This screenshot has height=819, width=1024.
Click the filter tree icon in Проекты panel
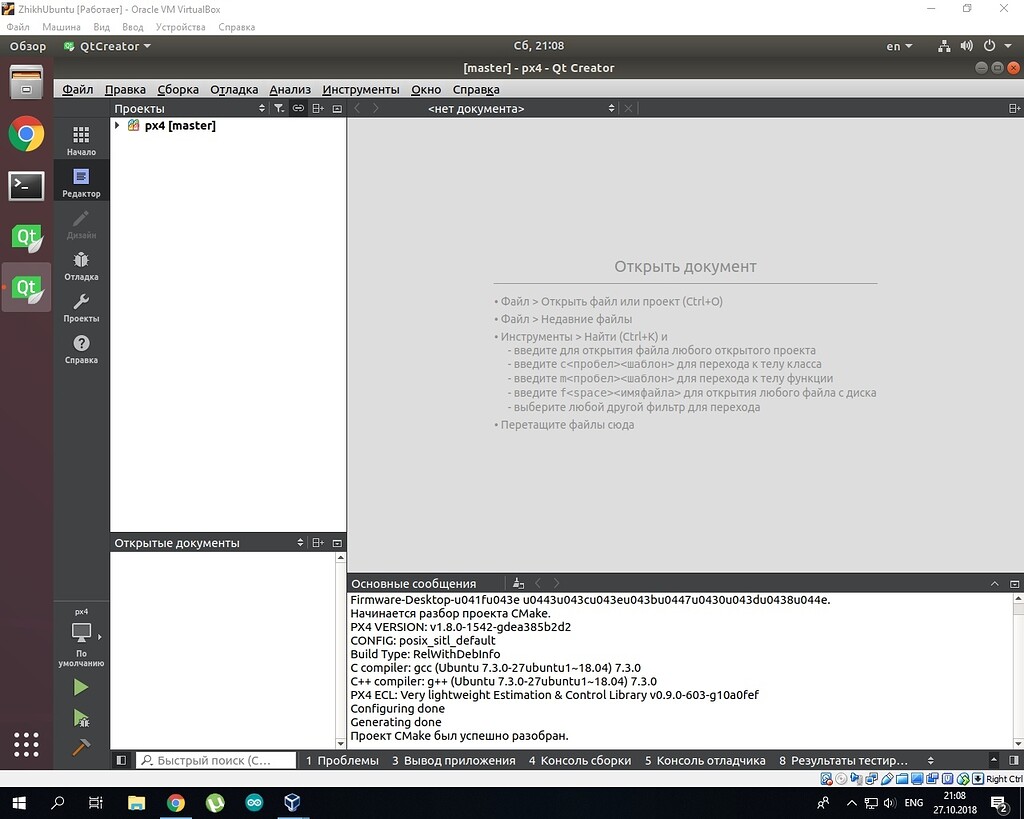tap(279, 108)
